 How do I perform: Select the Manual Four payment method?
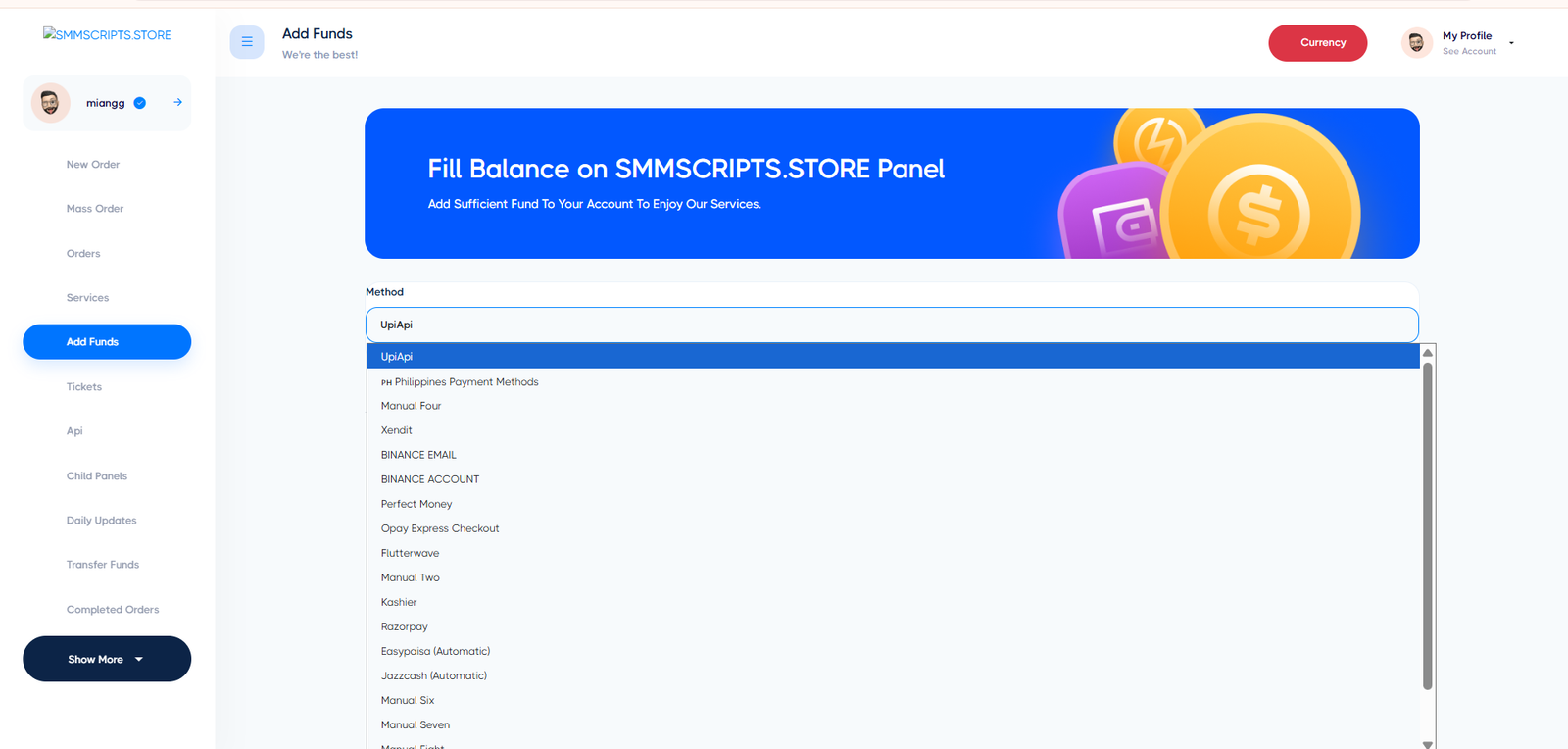coord(893,406)
